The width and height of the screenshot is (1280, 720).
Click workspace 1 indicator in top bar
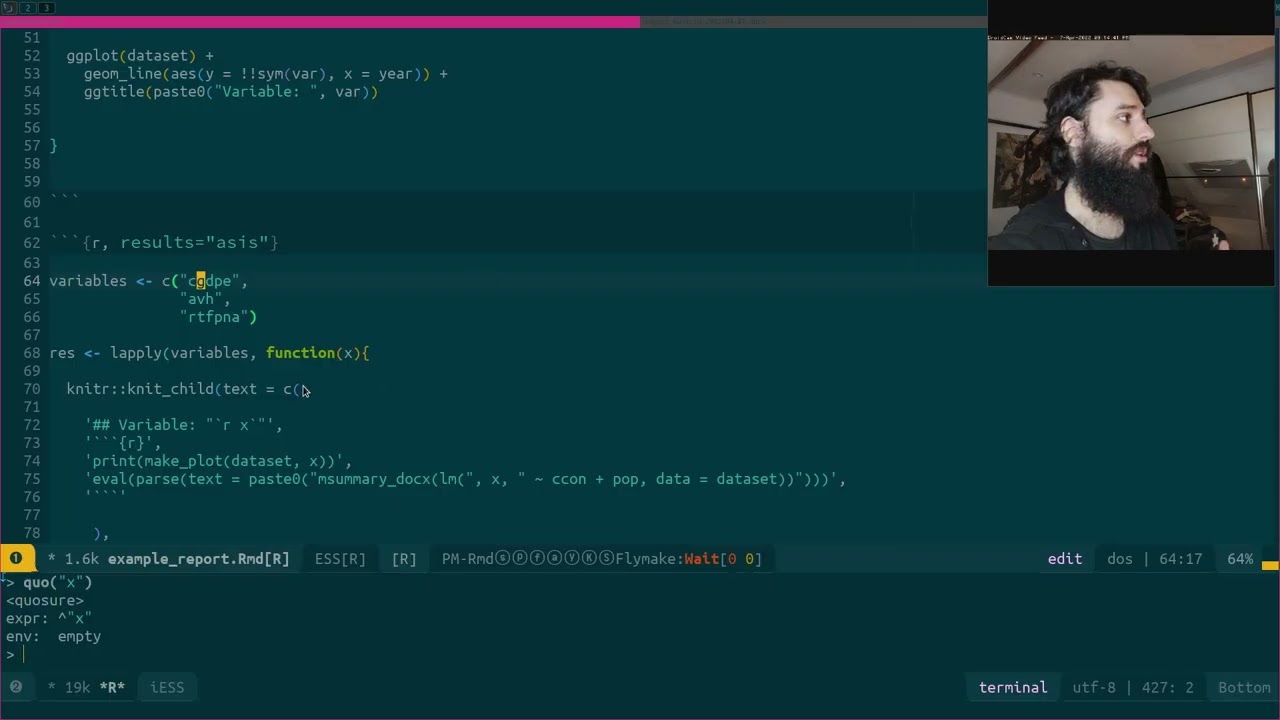coord(7,7)
